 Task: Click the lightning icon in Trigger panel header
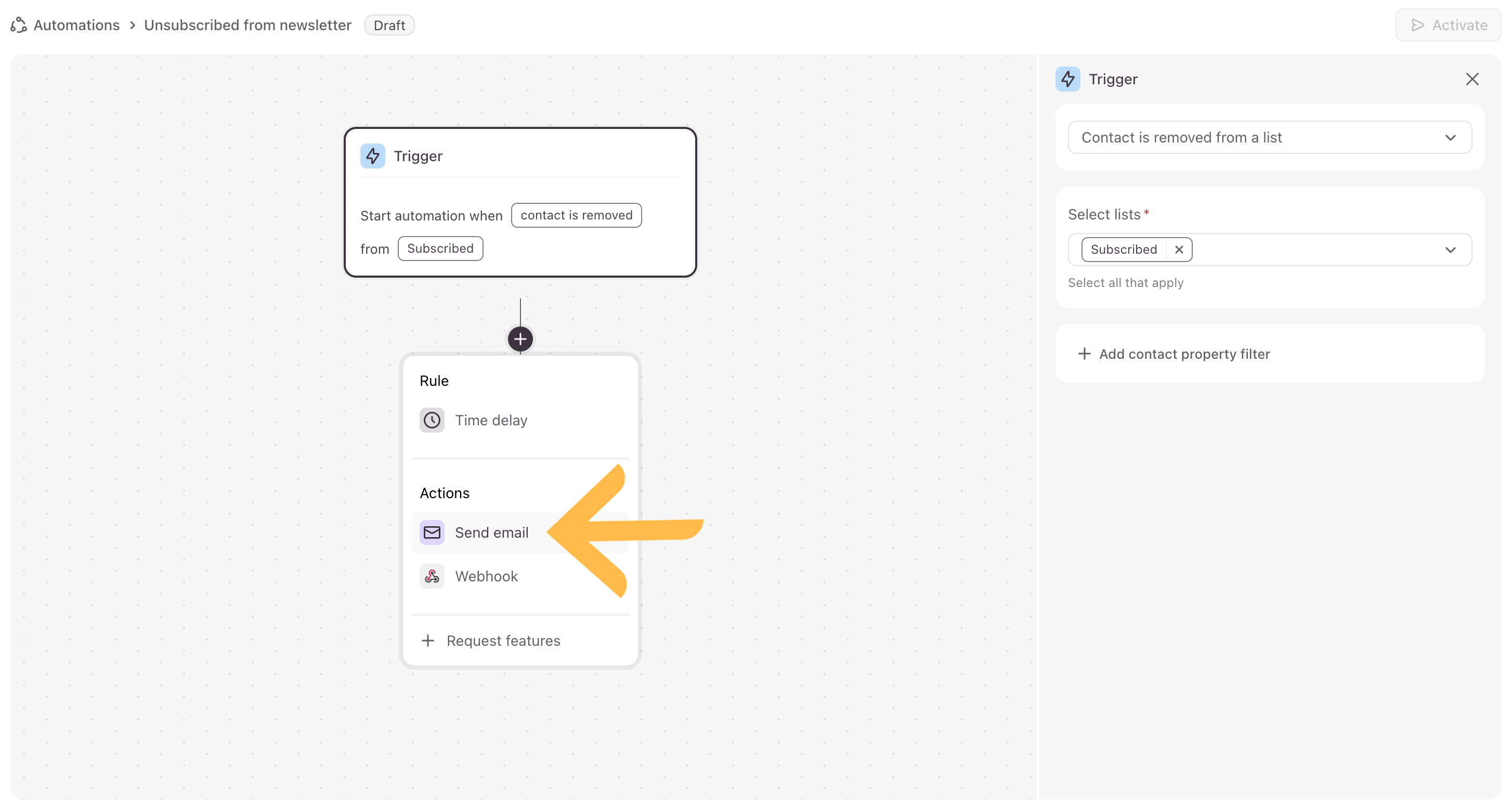(1067, 79)
